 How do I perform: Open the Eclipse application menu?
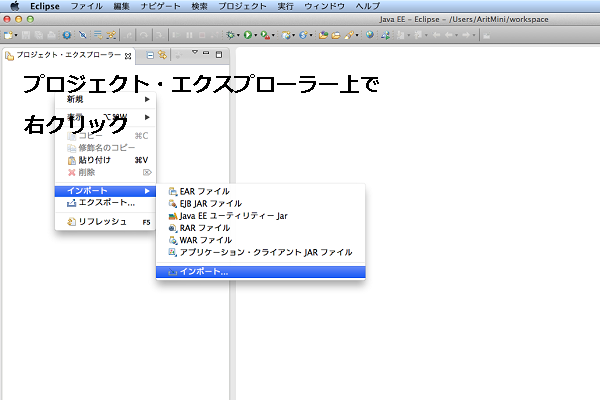pos(45,6)
